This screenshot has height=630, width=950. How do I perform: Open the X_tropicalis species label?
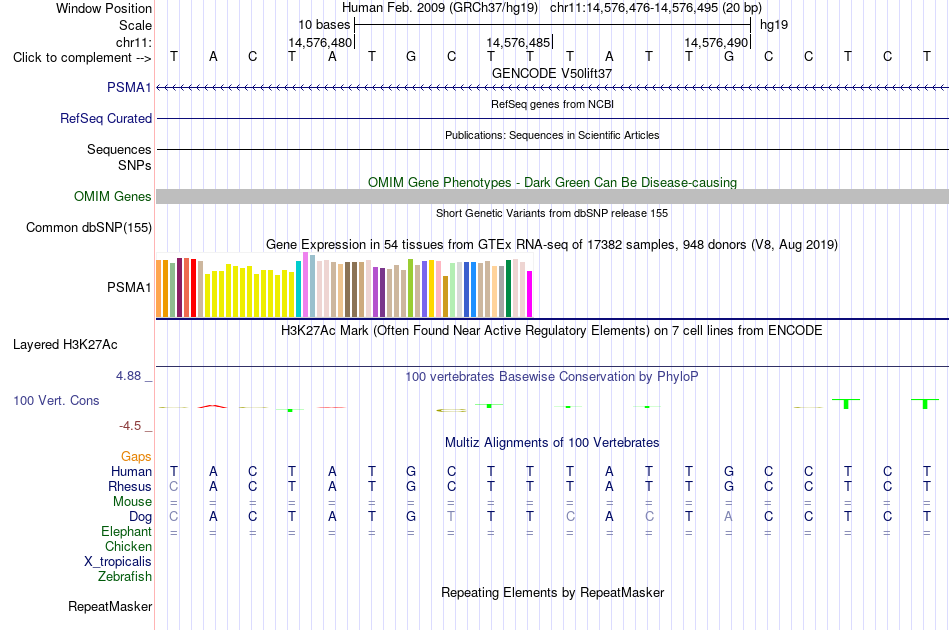[x=118, y=562]
